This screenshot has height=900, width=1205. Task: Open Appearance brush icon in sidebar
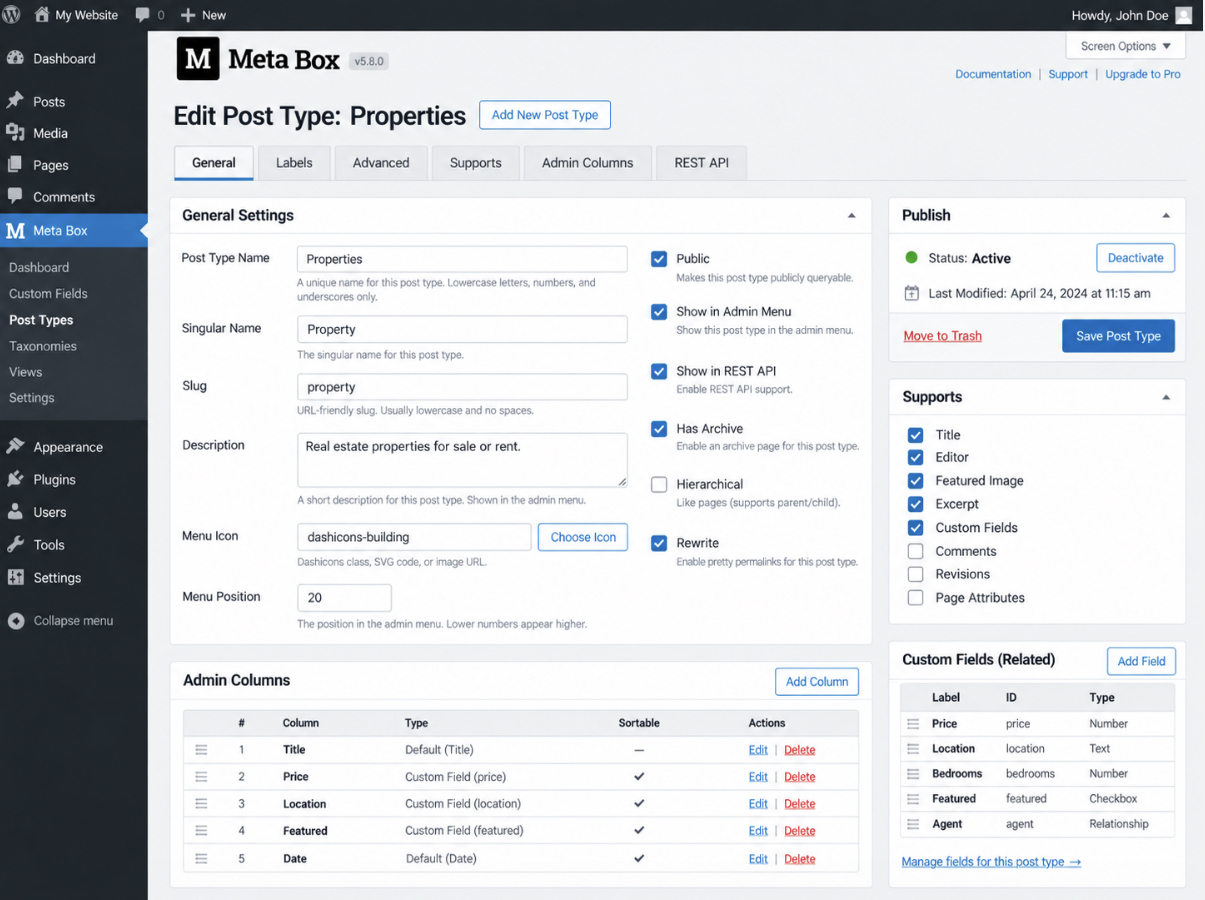point(15,447)
